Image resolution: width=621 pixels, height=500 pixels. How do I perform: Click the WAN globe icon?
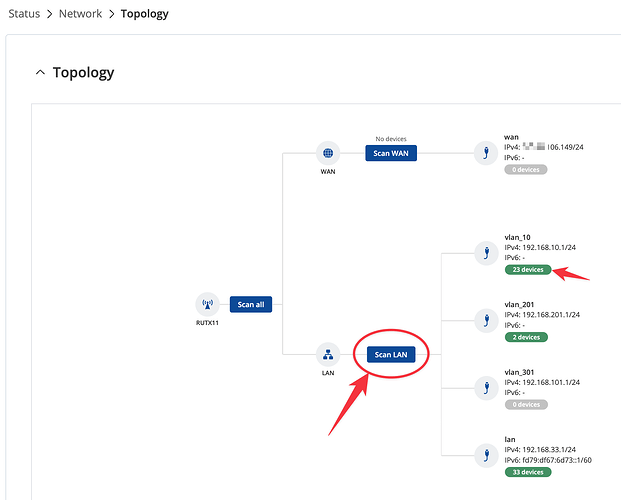[x=328, y=153]
